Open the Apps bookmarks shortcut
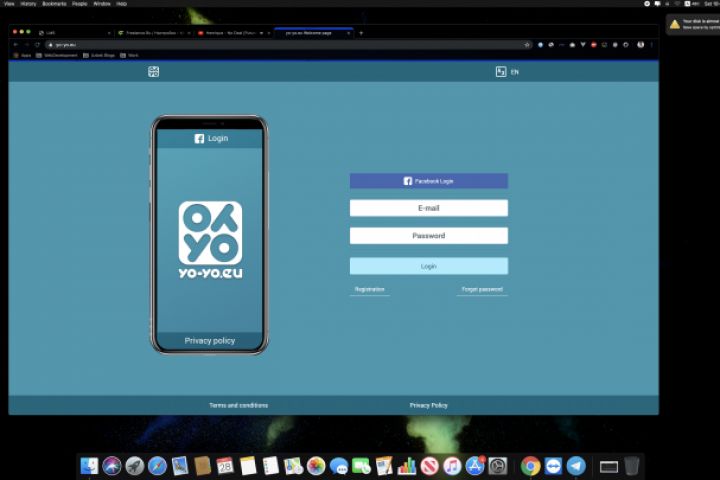This screenshot has width=720, height=480. pyautogui.click(x=22, y=55)
